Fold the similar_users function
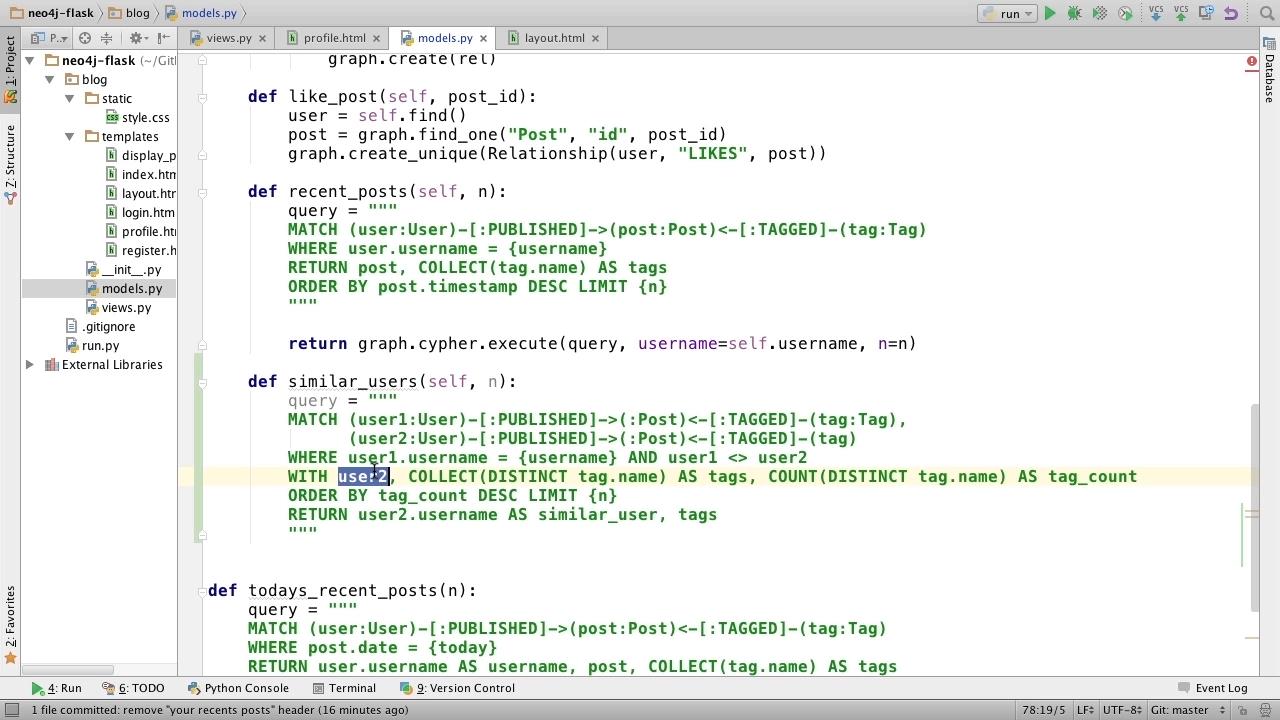The image size is (1280, 720). [202, 382]
